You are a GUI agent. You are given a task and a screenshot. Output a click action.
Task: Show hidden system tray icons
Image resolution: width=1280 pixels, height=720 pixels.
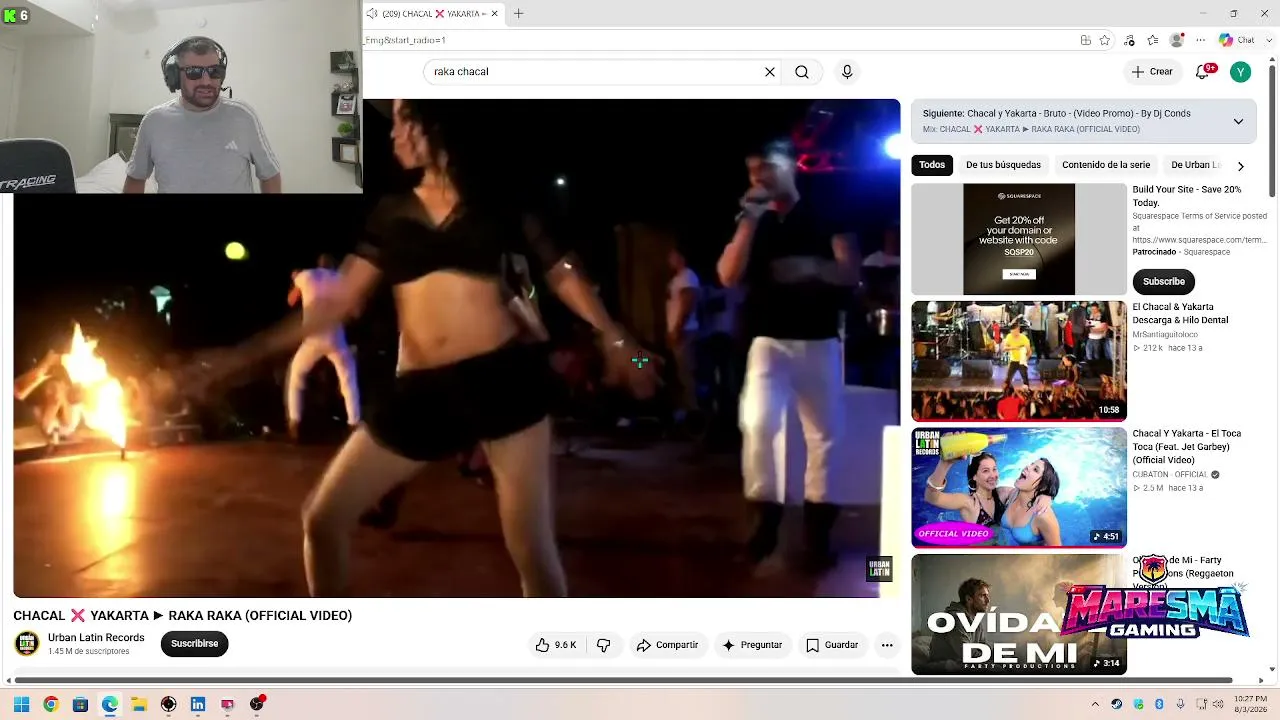(1095, 704)
